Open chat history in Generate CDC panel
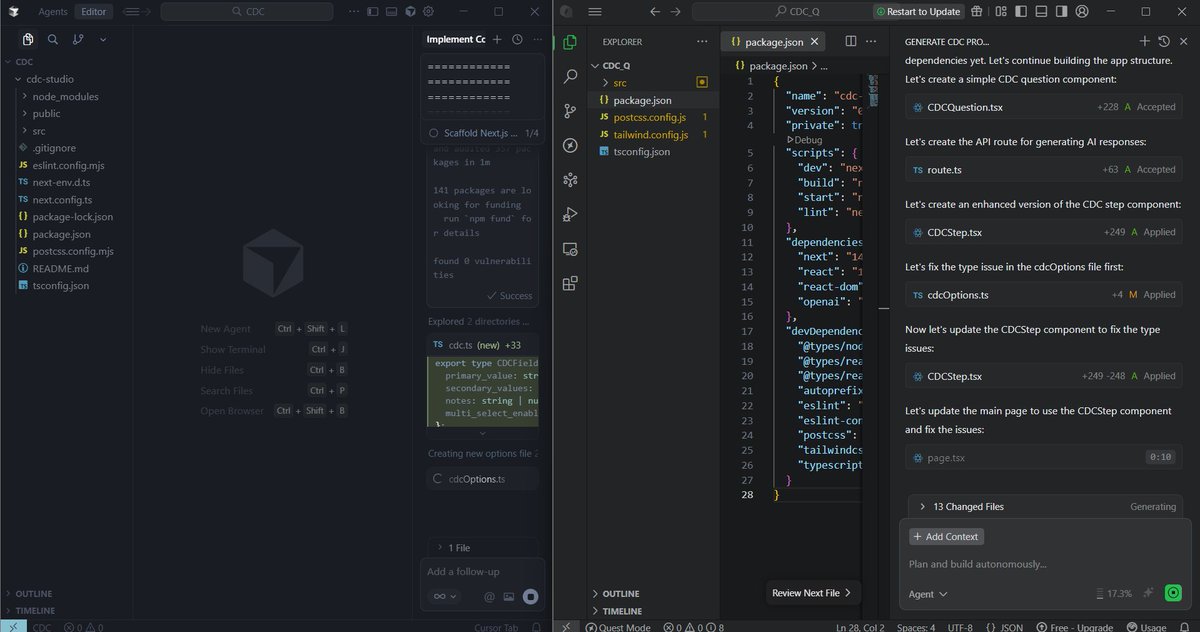The height and width of the screenshot is (632, 1200). (x=1164, y=42)
